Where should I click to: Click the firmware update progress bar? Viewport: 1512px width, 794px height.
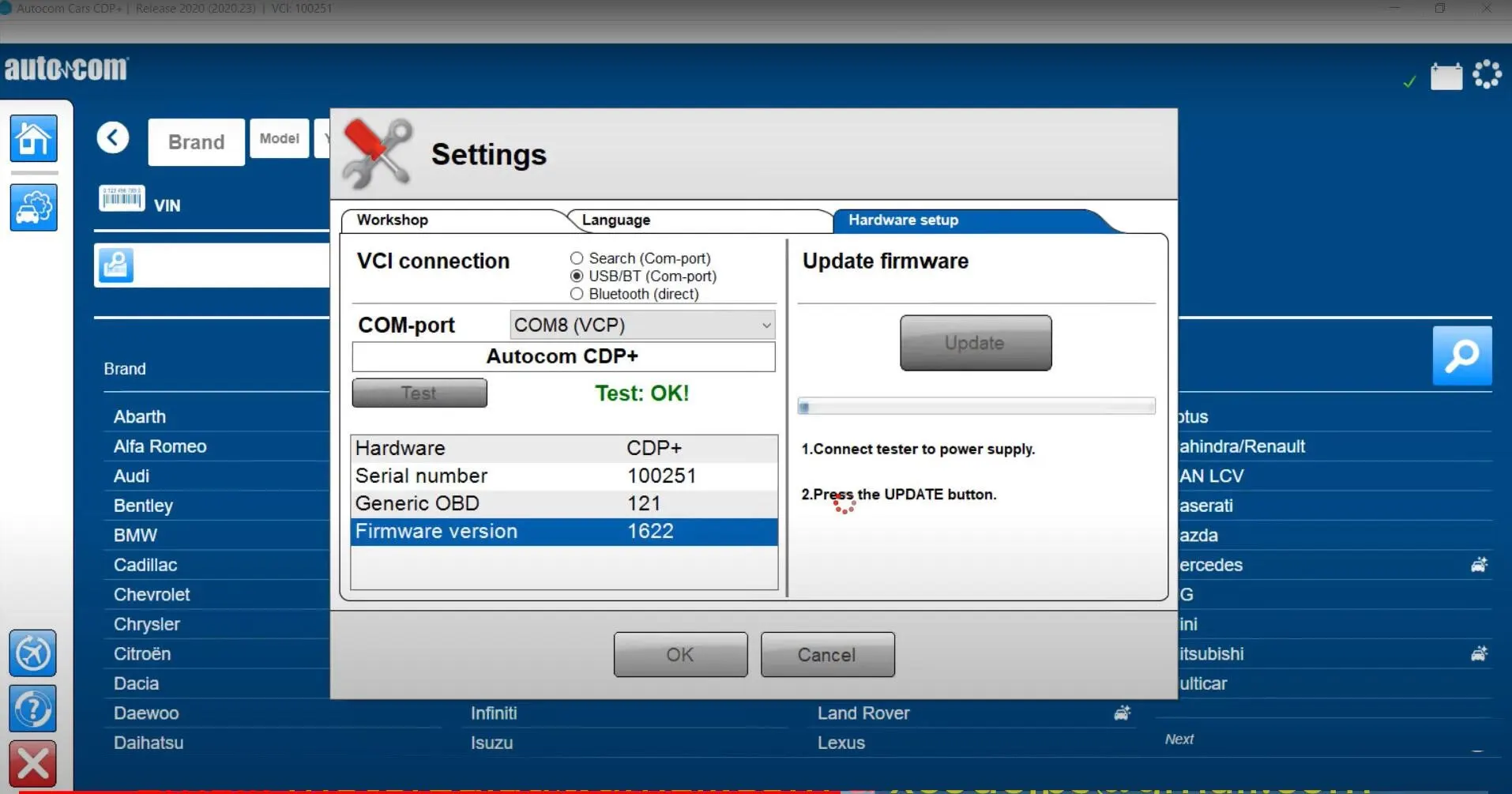[x=976, y=407]
